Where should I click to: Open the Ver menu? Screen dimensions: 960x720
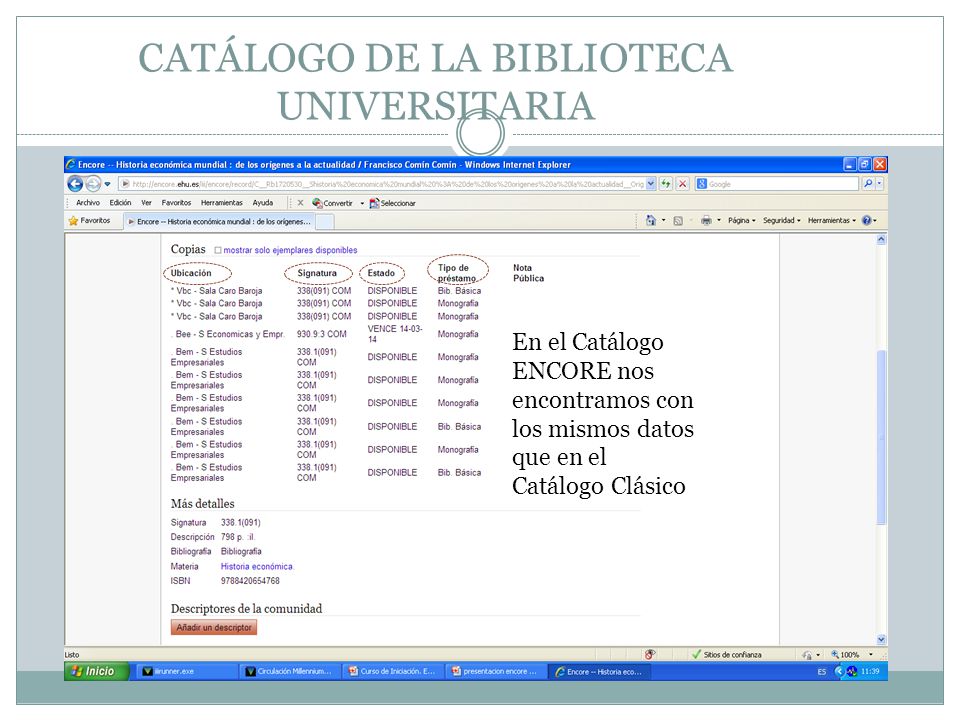click(146, 203)
